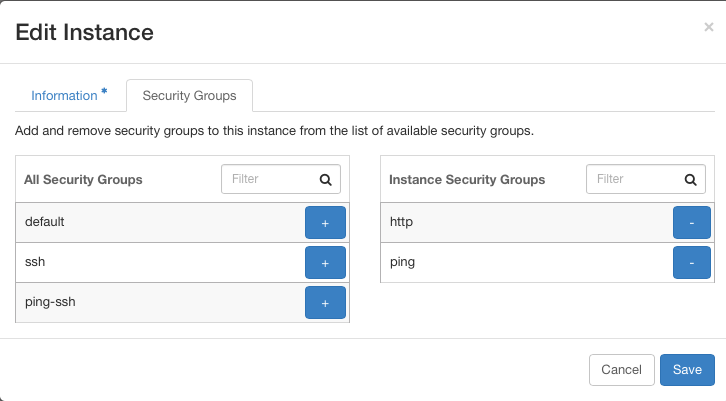Viewport: 726px width, 401px height.
Task: Focus the Instance Security Groups filter field
Action: 645,179
